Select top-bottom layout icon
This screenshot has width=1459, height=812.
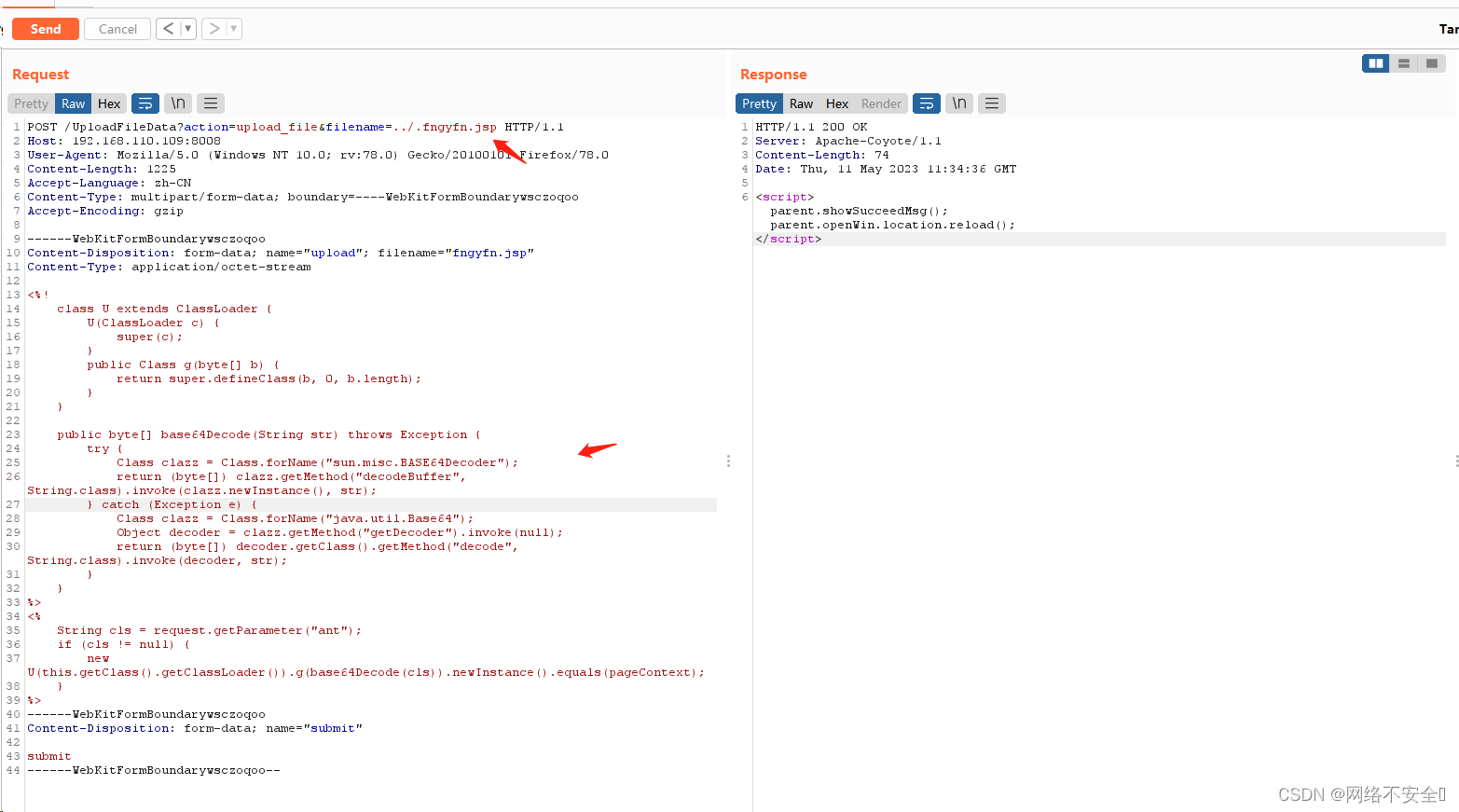[1404, 63]
